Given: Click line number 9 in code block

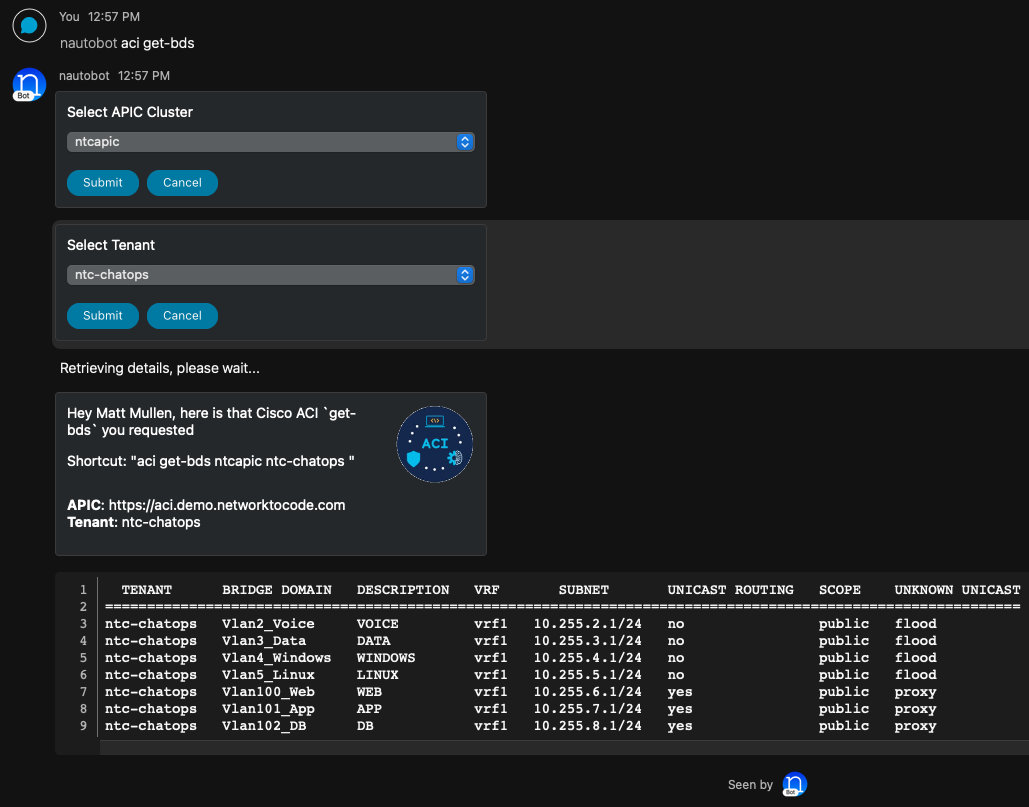Looking at the screenshot, I should click(83, 726).
